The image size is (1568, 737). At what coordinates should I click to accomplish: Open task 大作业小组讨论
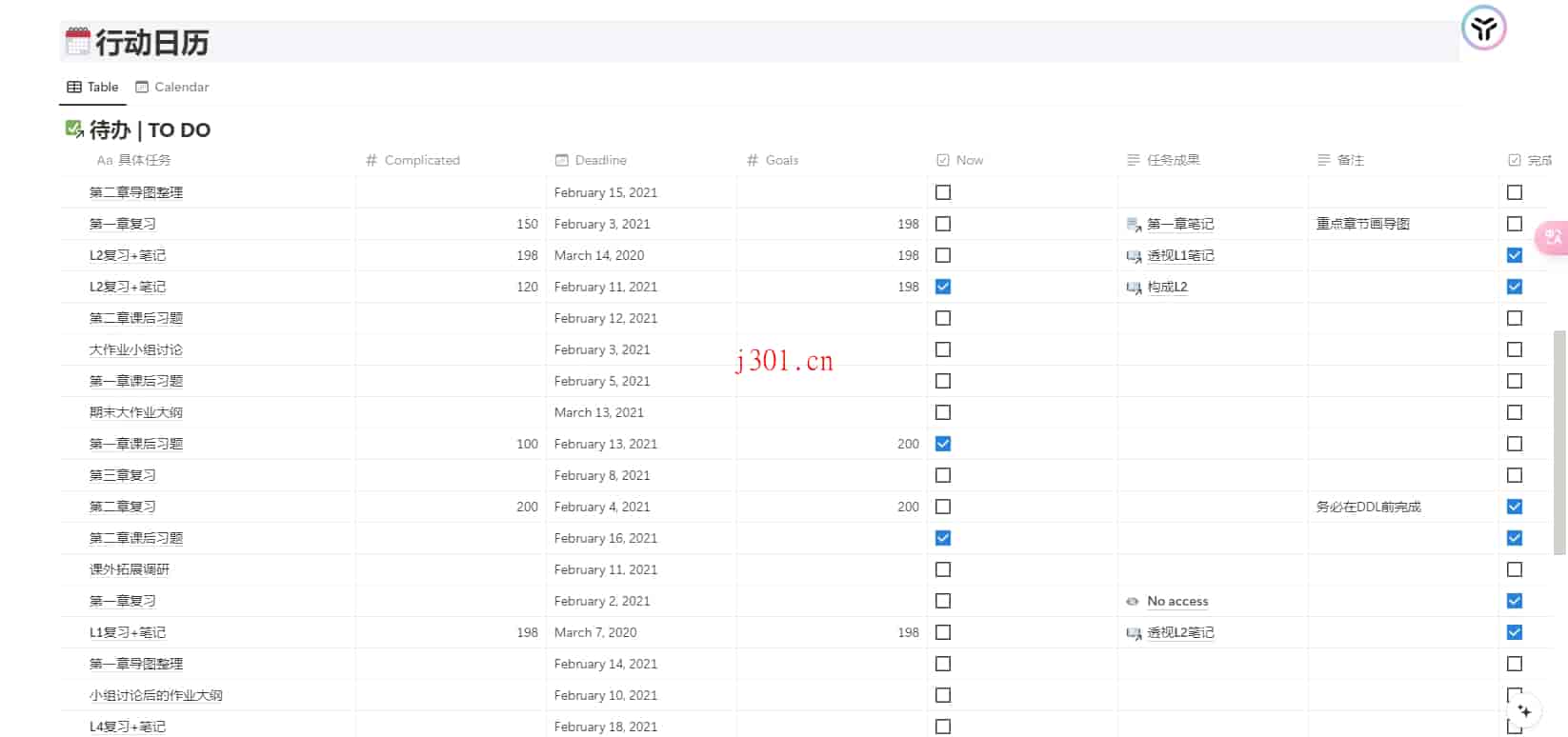coord(136,349)
